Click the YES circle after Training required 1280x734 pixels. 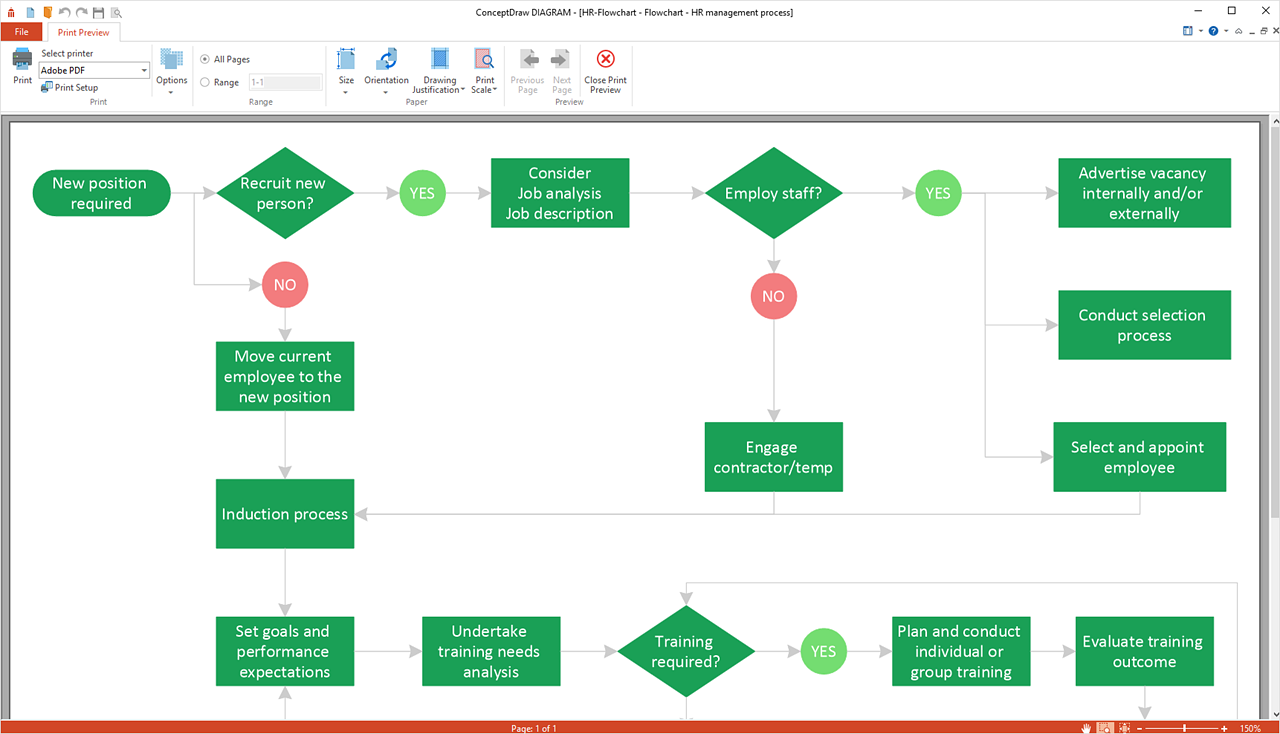pos(824,651)
